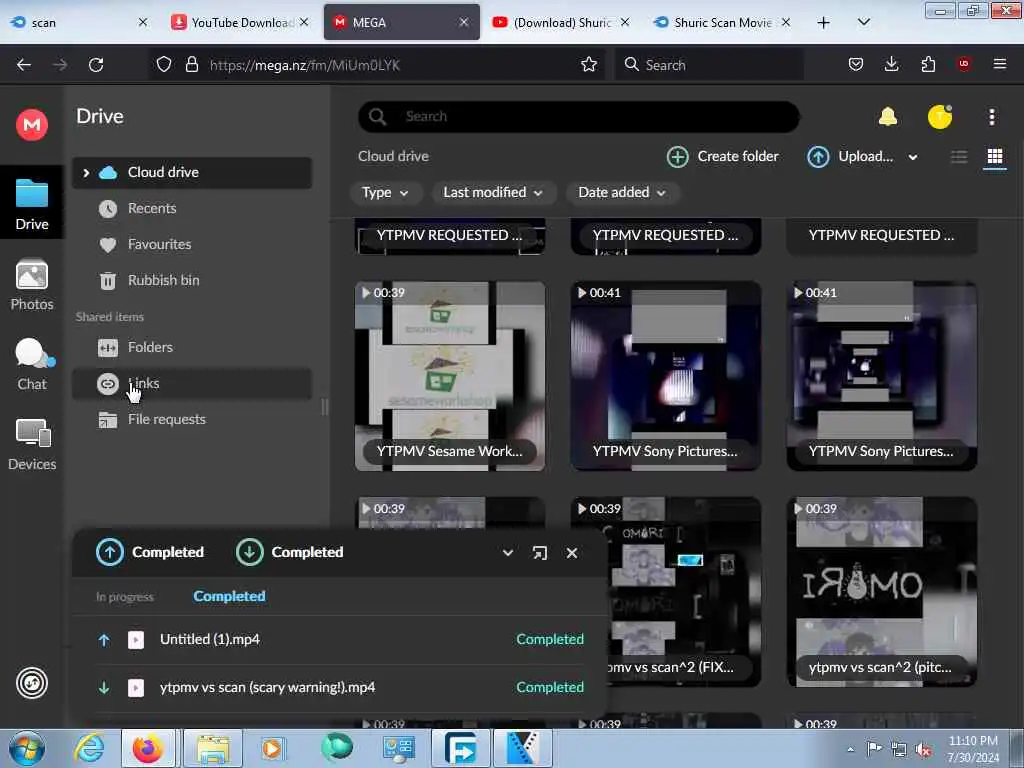1024x768 pixels.
Task: Collapse the transfers panel with chevron
Action: pos(507,553)
